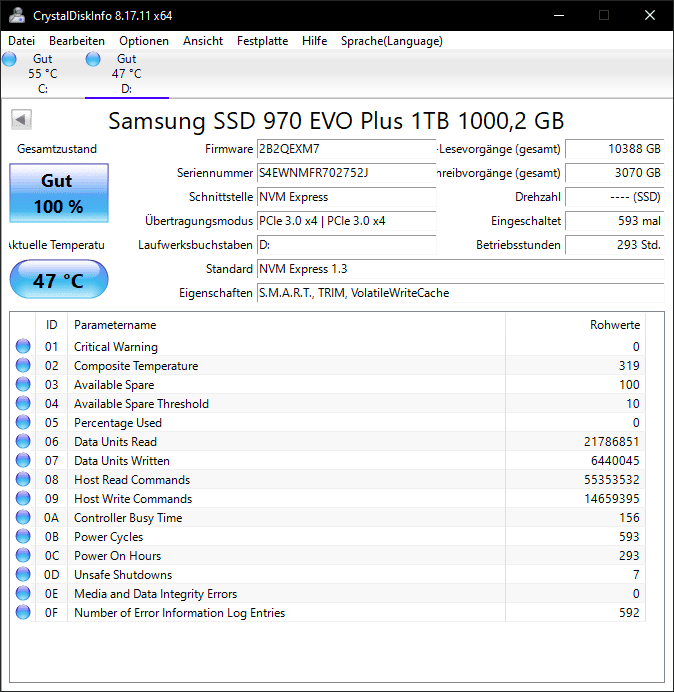Viewport: 674px width, 692px height.
Task: Click status circle for Data Units Written
Action: (x=23, y=460)
